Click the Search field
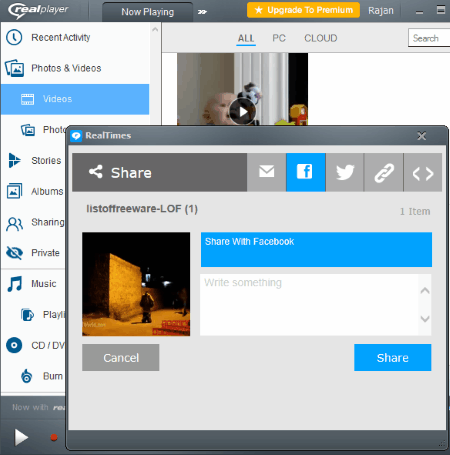Image resolution: width=450 pixels, height=455 pixels. [429, 38]
